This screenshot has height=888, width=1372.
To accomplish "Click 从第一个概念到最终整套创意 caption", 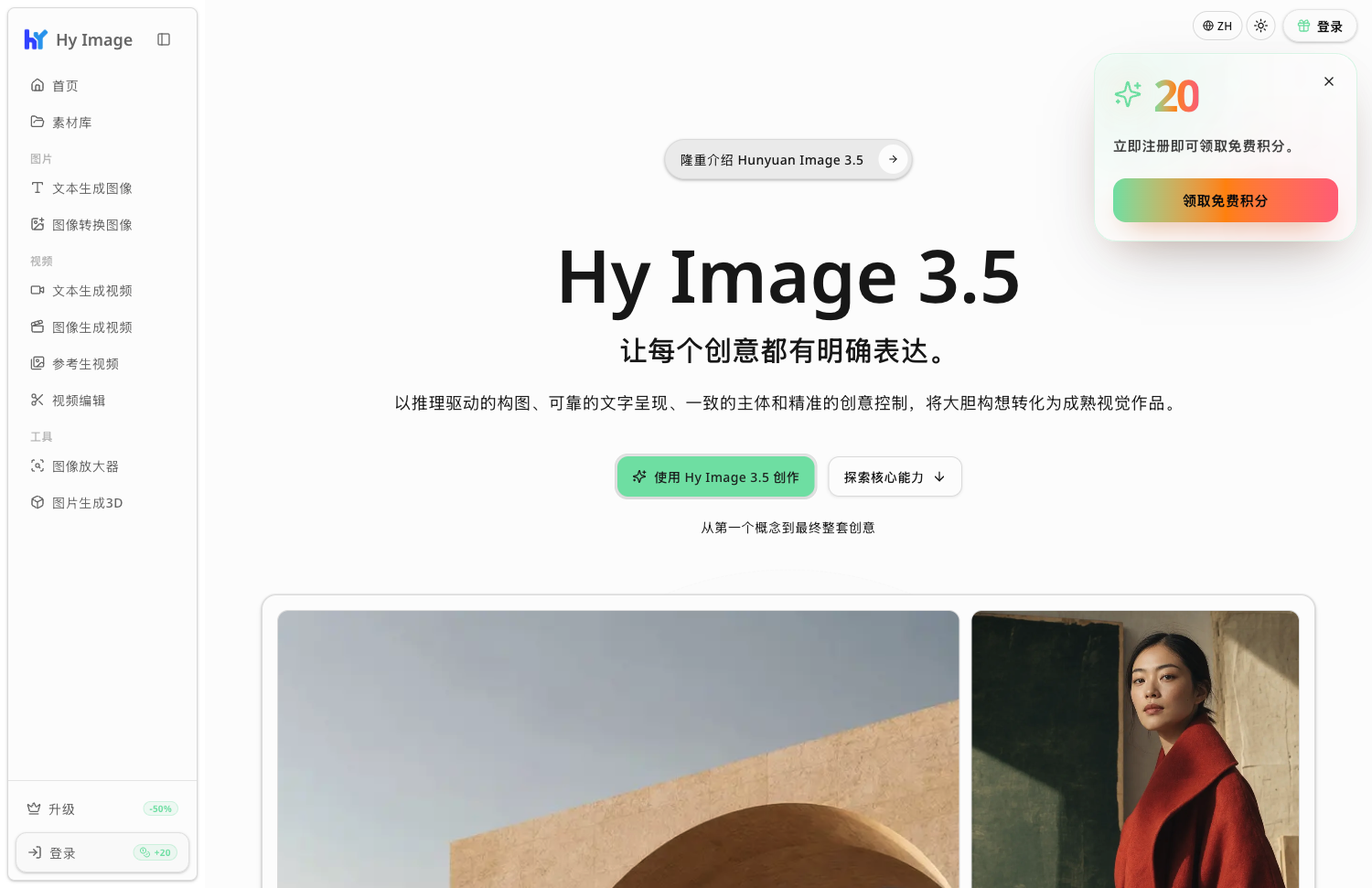I will point(788,528).
